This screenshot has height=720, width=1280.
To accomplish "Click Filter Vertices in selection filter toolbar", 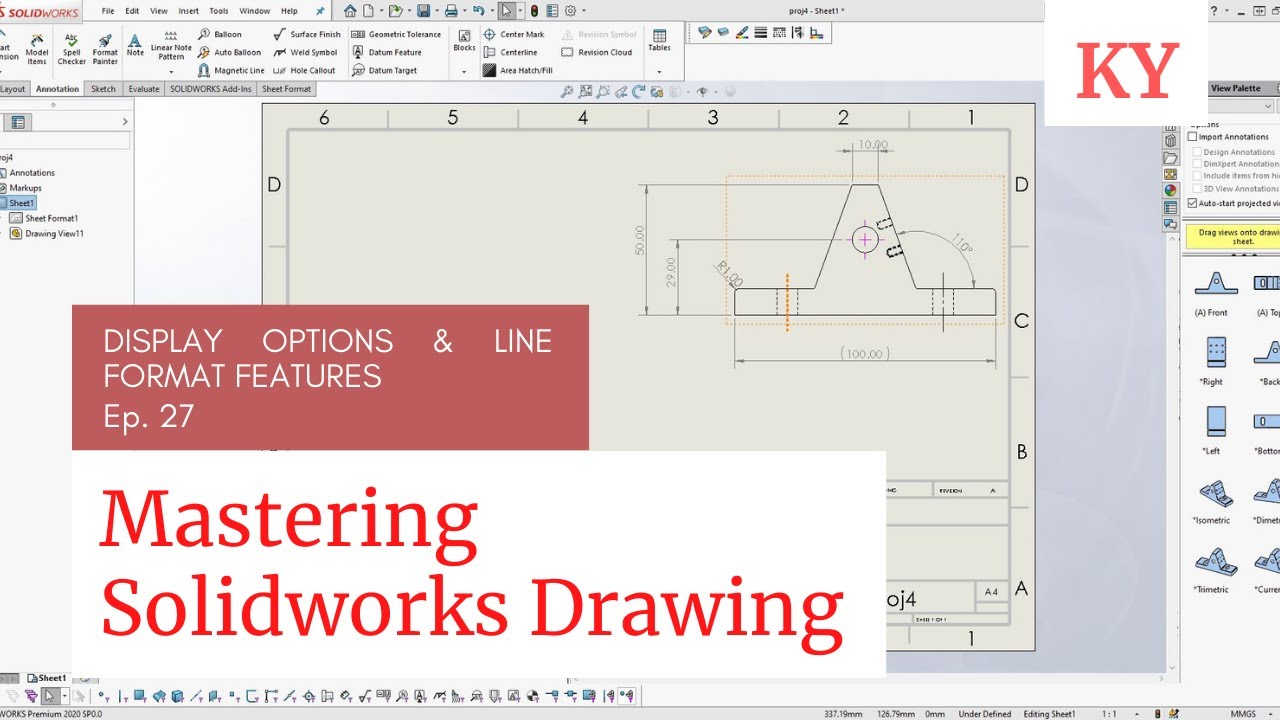I will pyautogui.click(x=103, y=696).
